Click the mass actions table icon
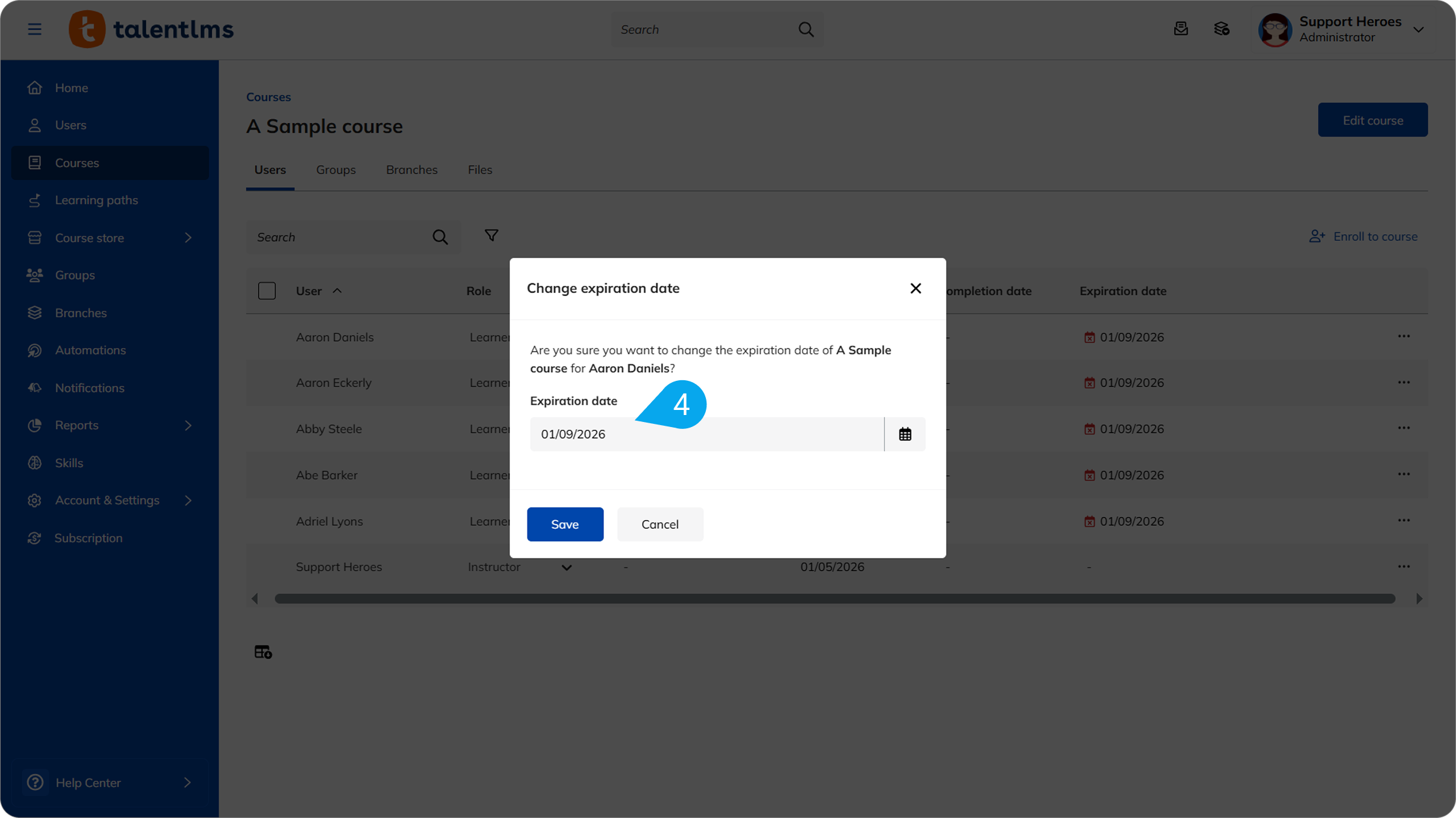The width and height of the screenshot is (1456, 818). click(263, 652)
